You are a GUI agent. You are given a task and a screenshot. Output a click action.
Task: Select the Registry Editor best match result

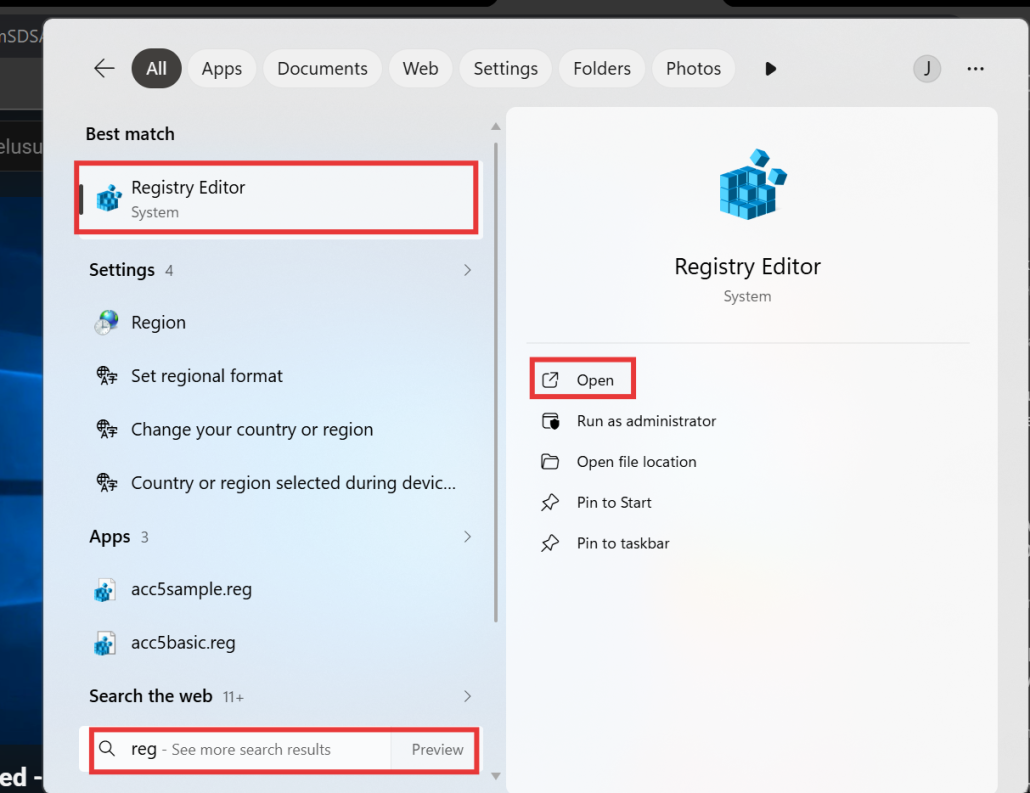coord(277,198)
